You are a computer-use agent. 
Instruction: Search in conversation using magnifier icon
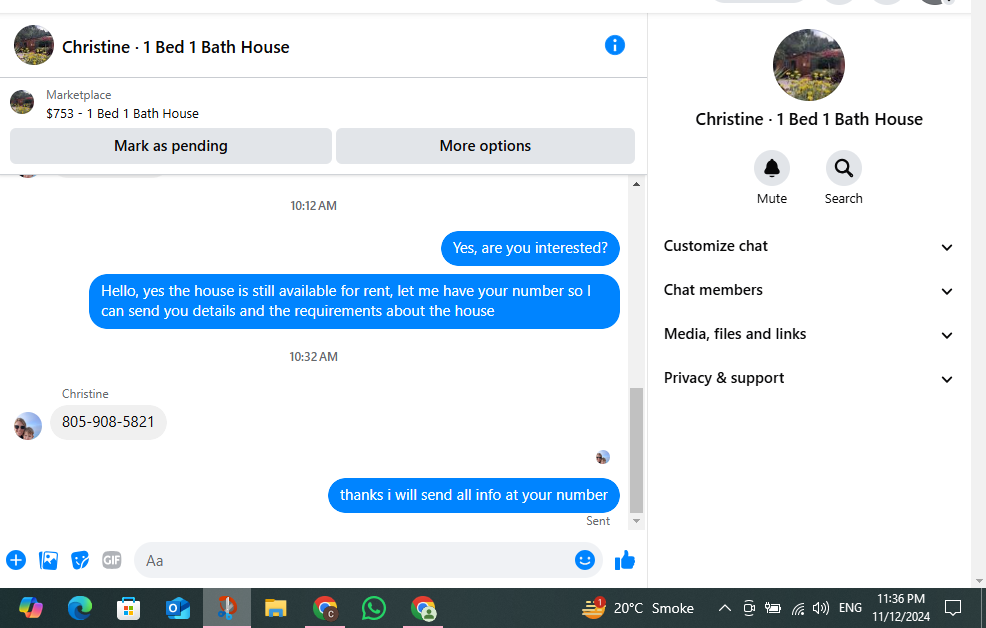[843, 168]
